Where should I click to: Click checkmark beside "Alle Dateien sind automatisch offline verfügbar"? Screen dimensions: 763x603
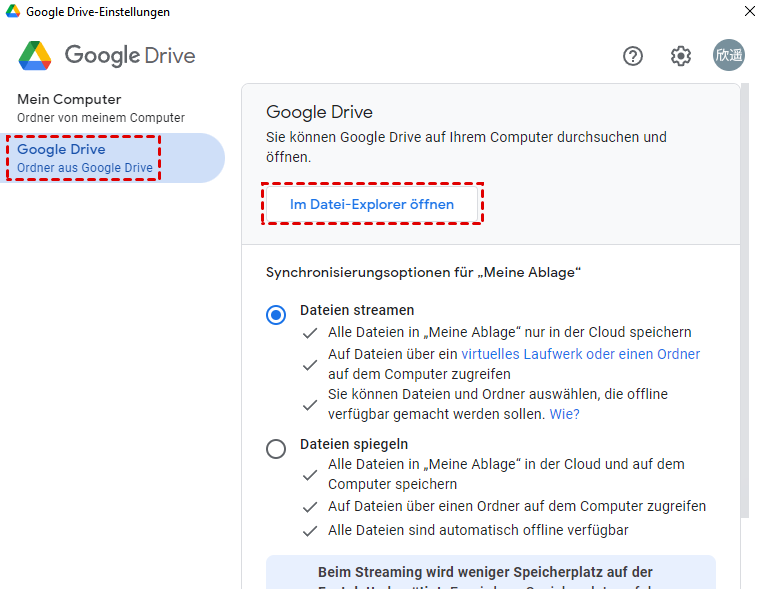[310, 531]
